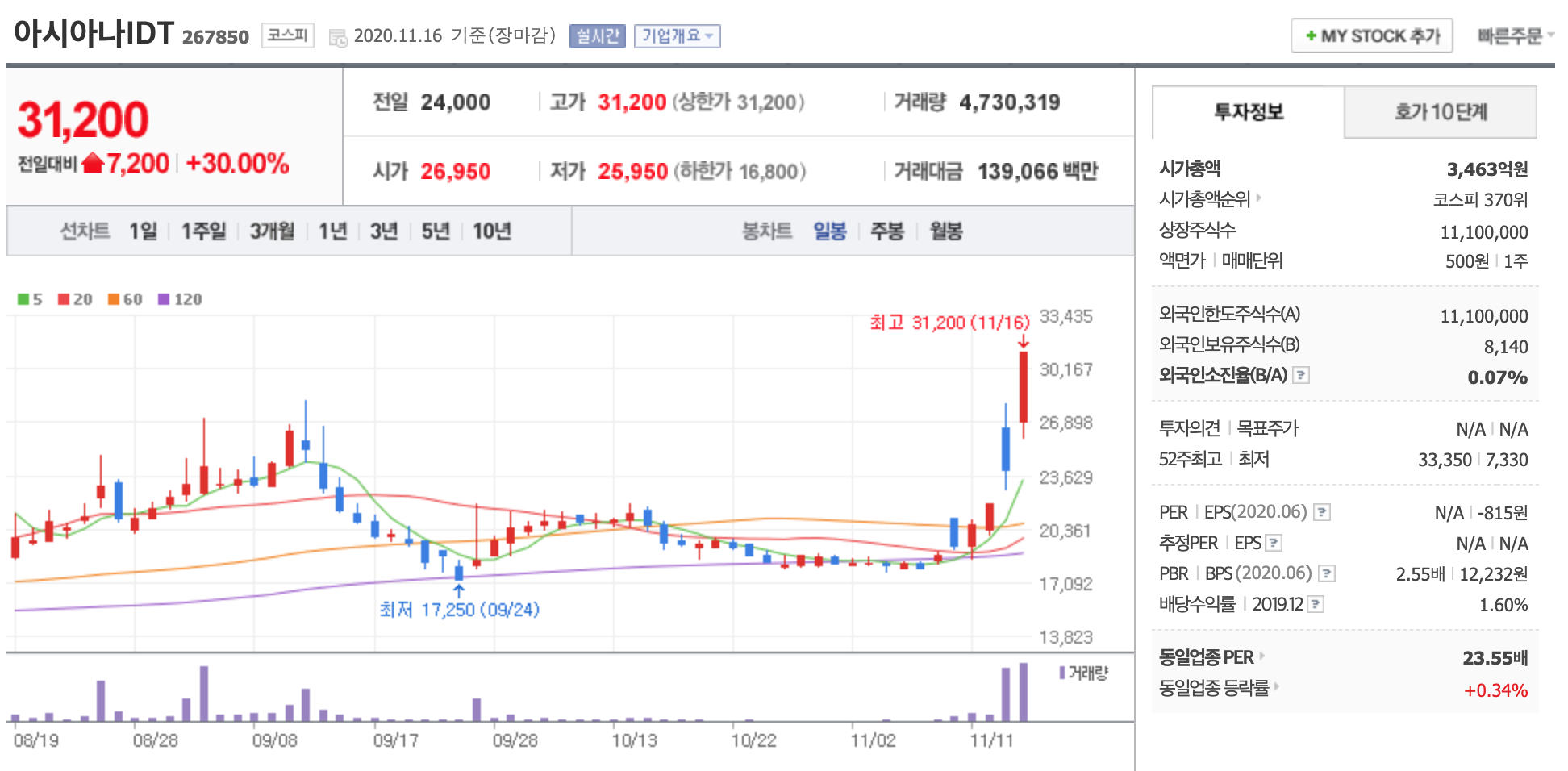This screenshot has height=771, width=1568.
Task: Select the 1년 line chart period
Action: pos(332,231)
